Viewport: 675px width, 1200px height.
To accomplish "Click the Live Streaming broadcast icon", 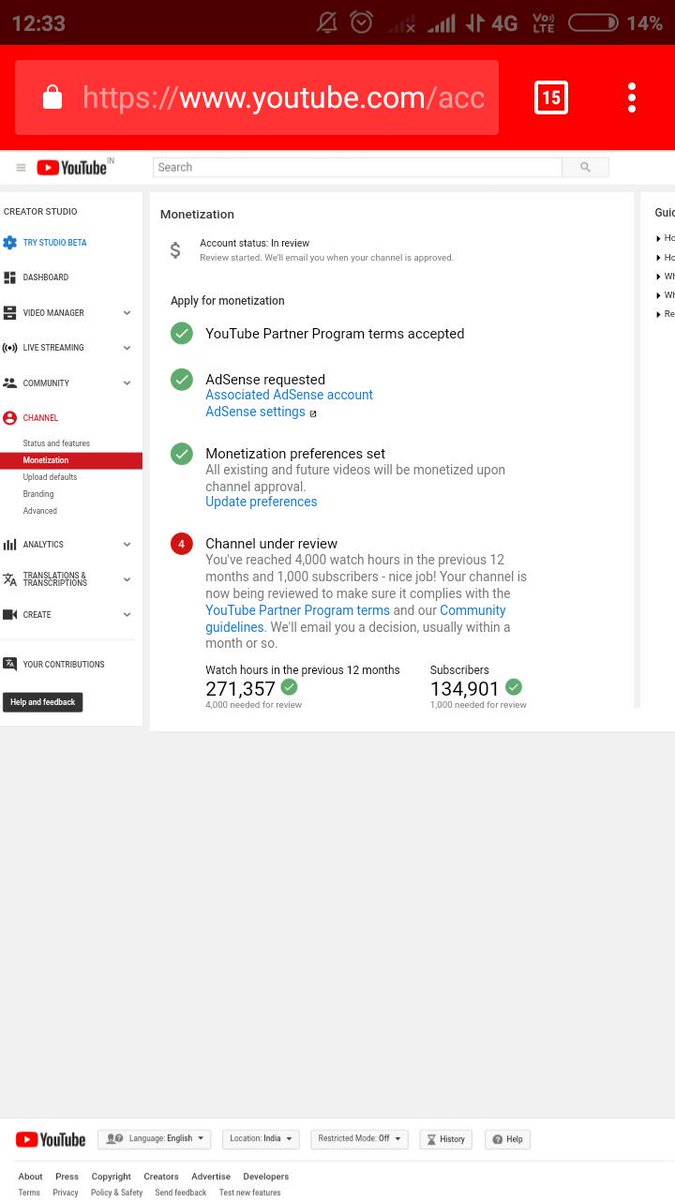I will tap(10, 348).
